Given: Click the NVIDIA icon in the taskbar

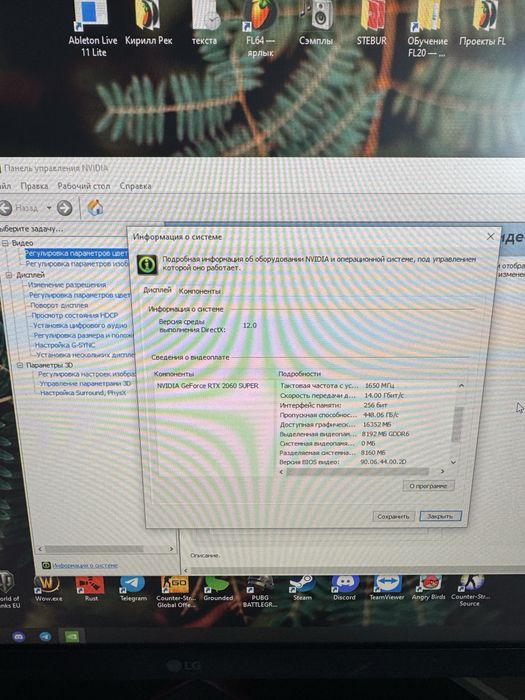Looking at the screenshot, I should point(71,637).
